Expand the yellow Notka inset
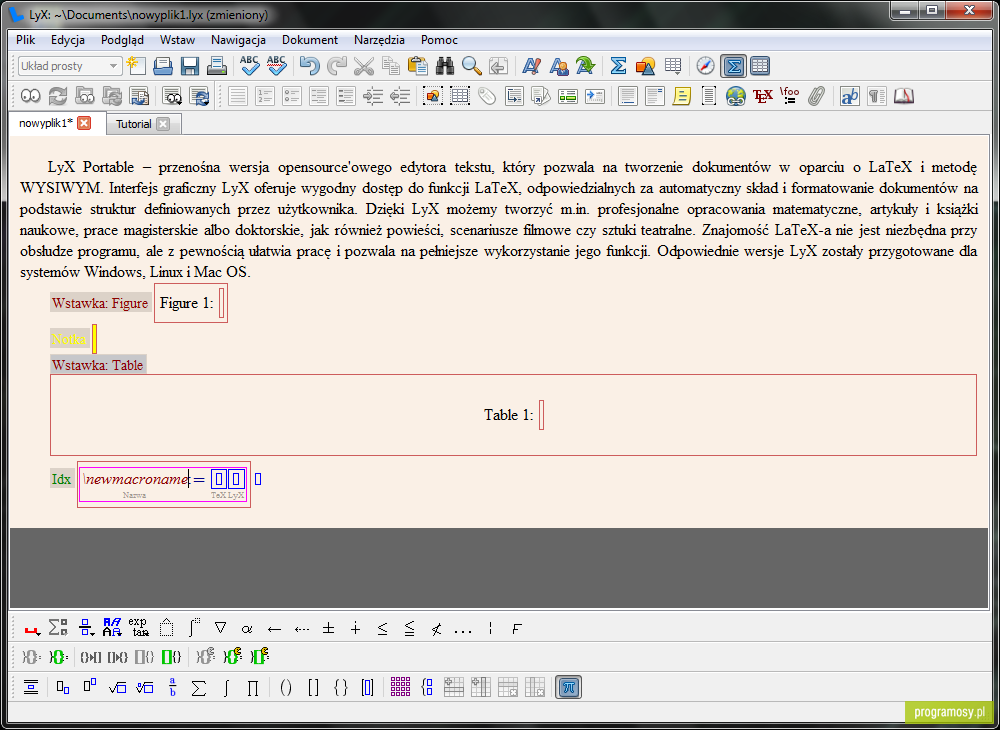 coord(69,339)
